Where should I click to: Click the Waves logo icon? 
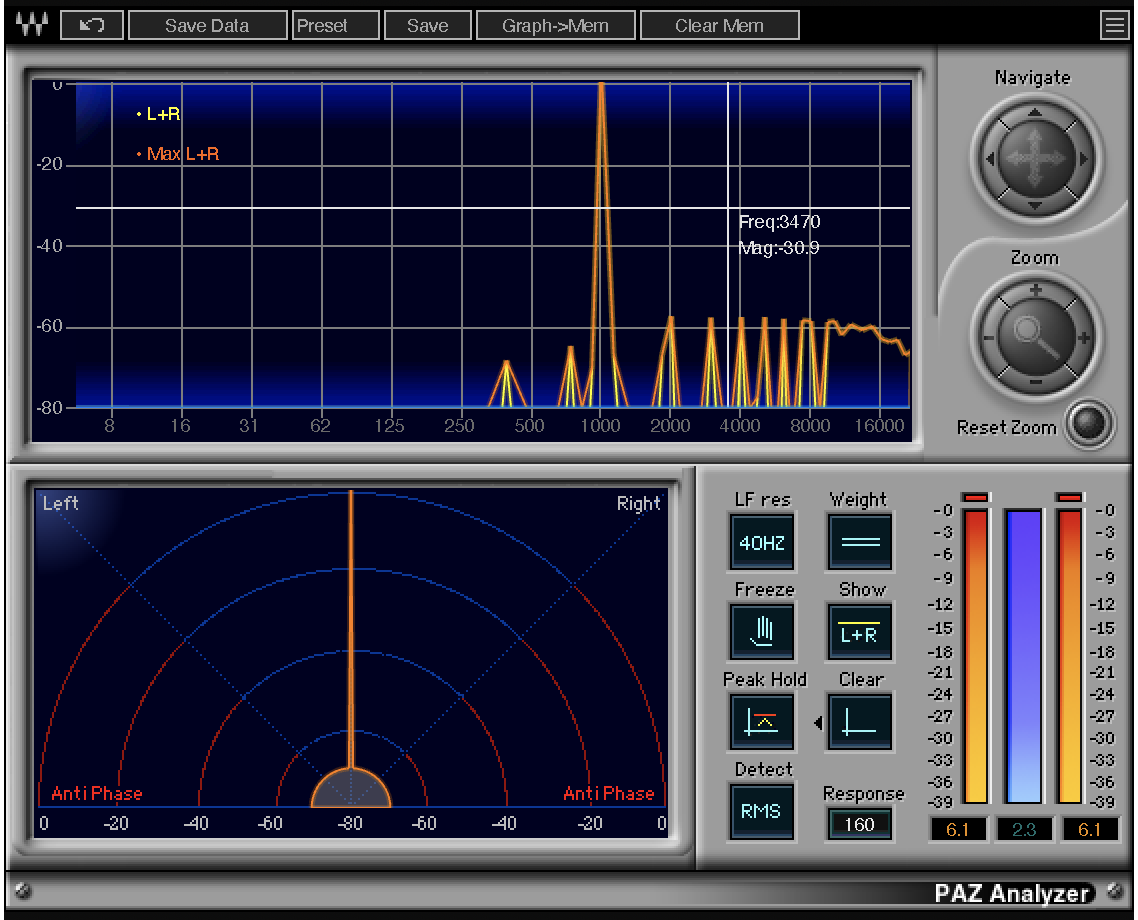32,25
